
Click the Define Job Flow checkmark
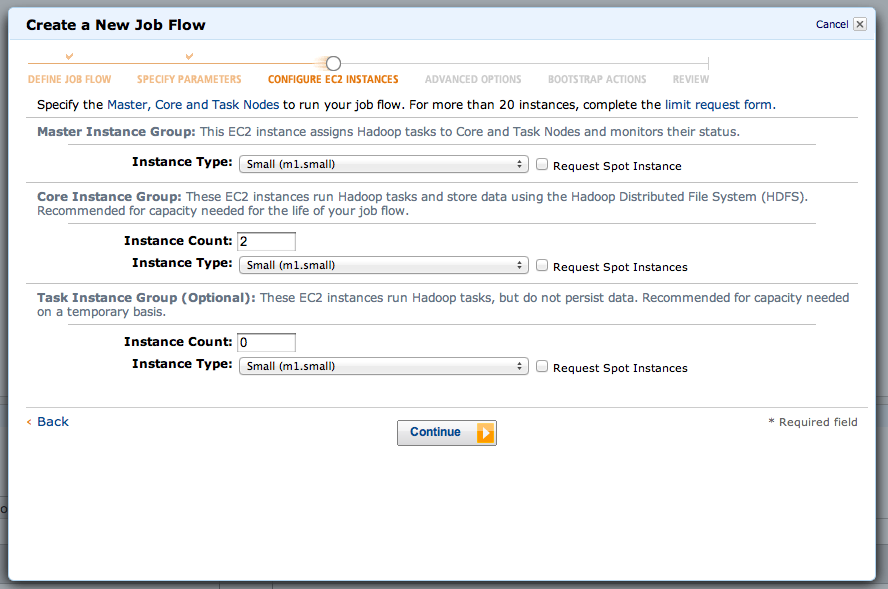click(69, 57)
